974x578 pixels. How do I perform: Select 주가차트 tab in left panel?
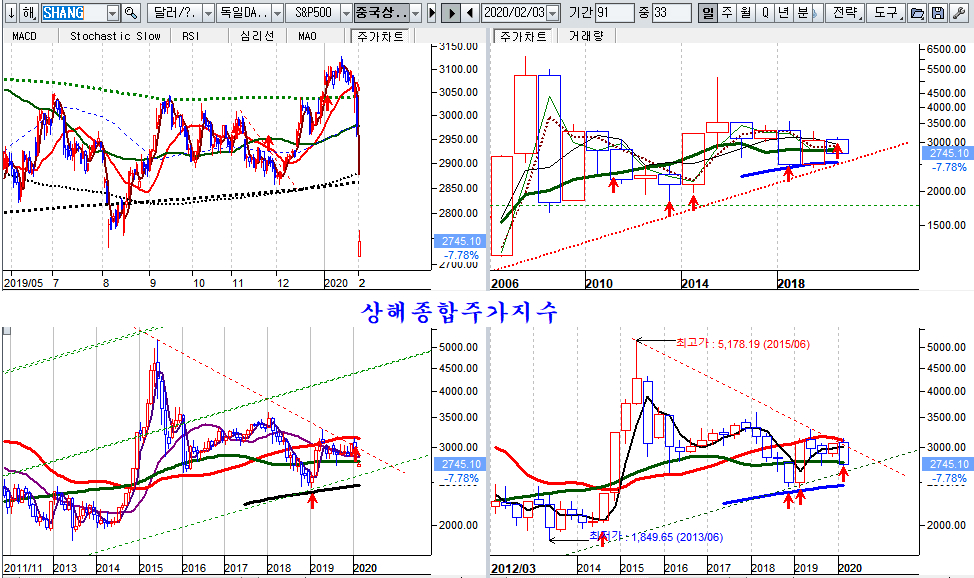pyautogui.click(x=380, y=36)
